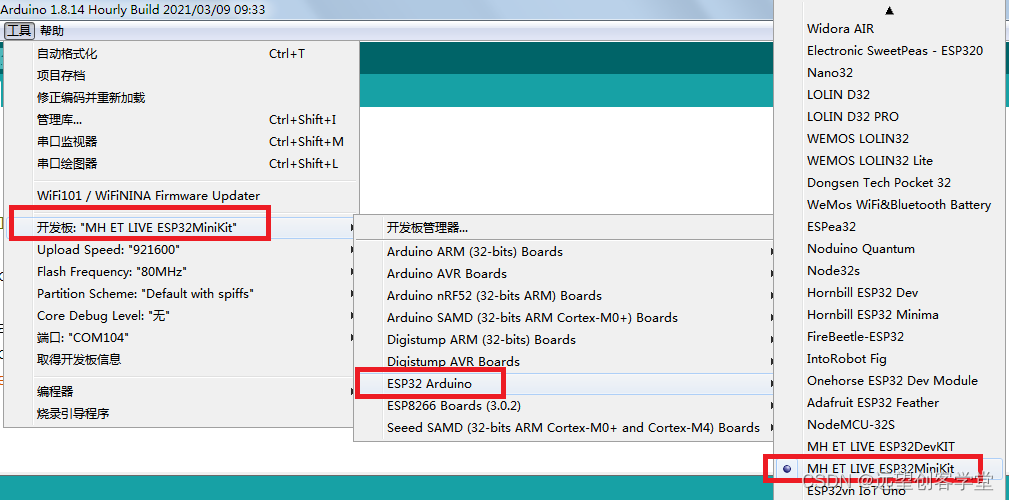Open 开发板管理器... boards manager
Screen dimensions: 1009x500
565,227
